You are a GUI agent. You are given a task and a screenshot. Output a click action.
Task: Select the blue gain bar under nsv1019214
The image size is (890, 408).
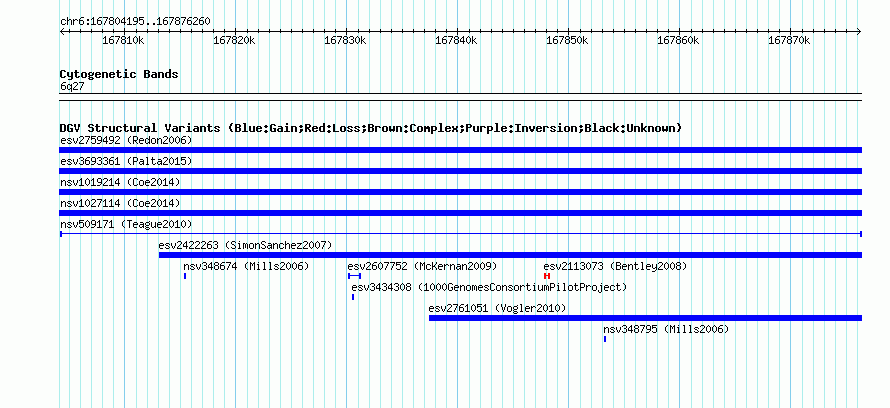pyautogui.click(x=461, y=192)
